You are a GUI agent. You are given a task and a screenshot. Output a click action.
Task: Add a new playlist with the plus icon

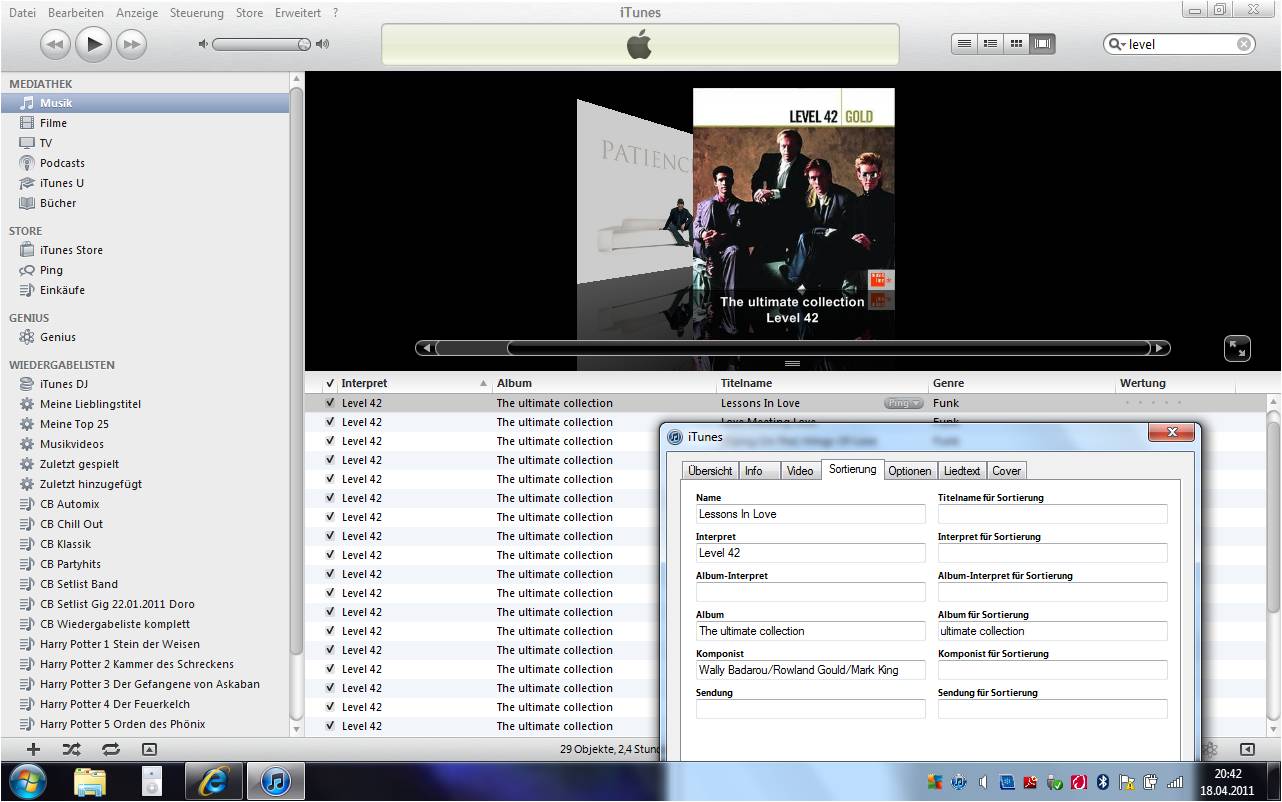pos(33,749)
